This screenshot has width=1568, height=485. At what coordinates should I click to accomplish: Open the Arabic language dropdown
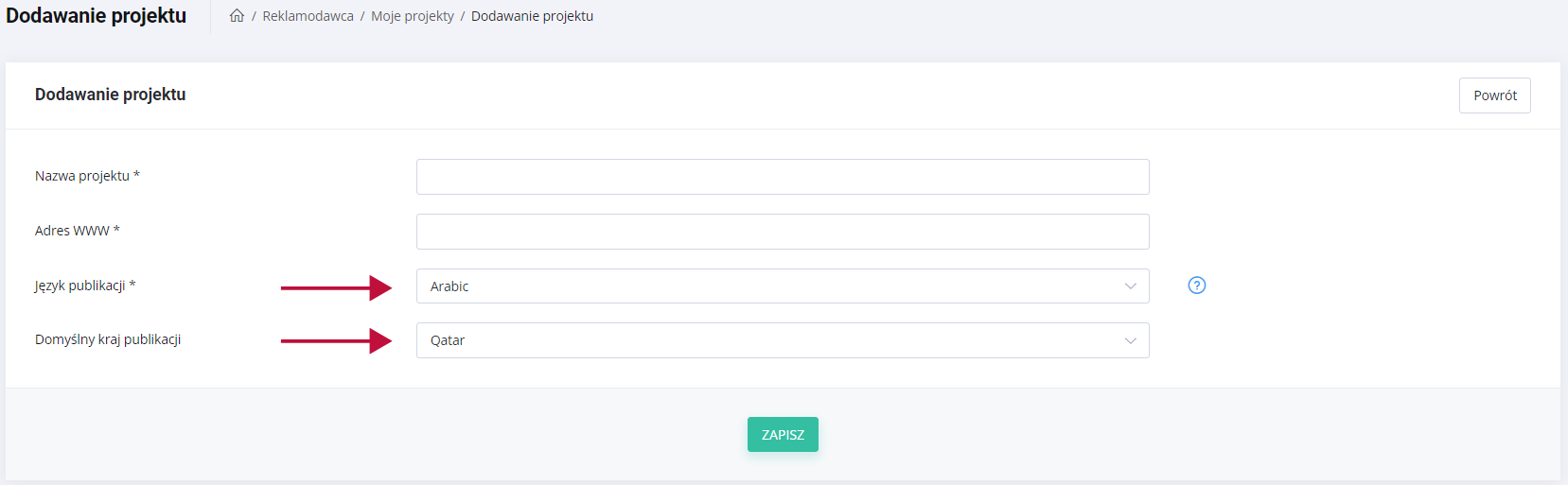pyautogui.click(x=757, y=286)
